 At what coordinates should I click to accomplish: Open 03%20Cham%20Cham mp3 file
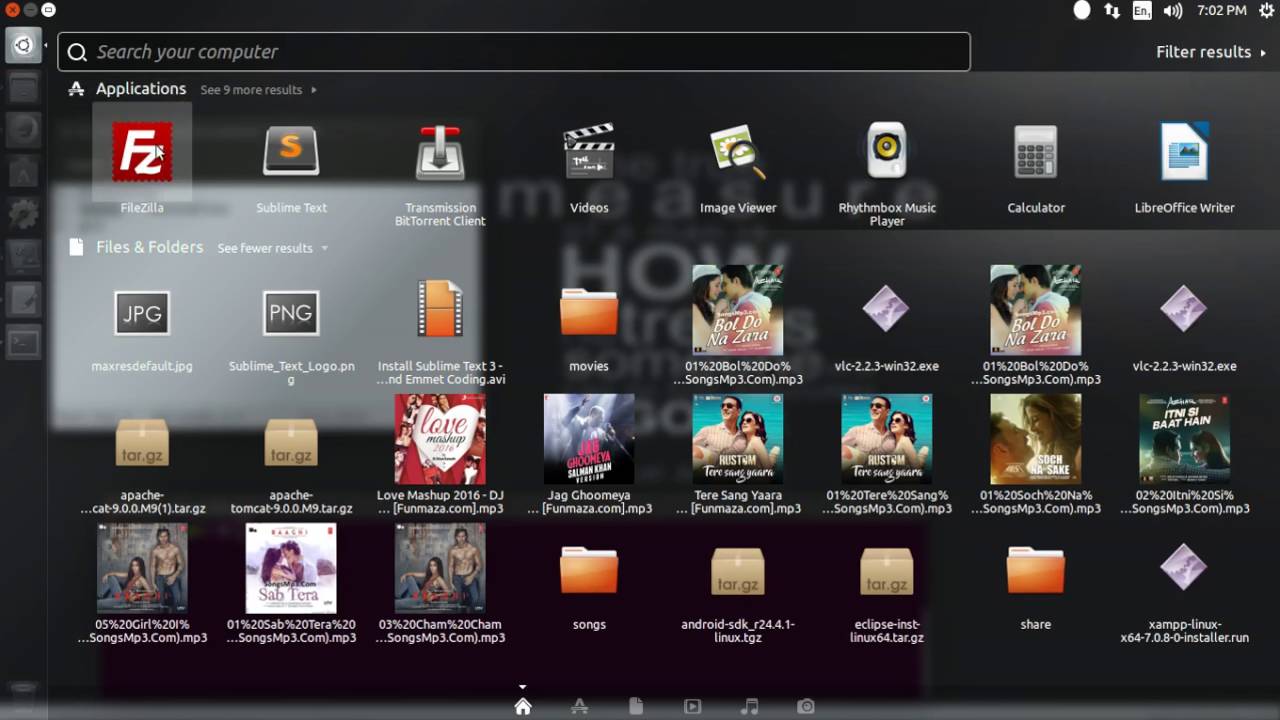[440, 568]
